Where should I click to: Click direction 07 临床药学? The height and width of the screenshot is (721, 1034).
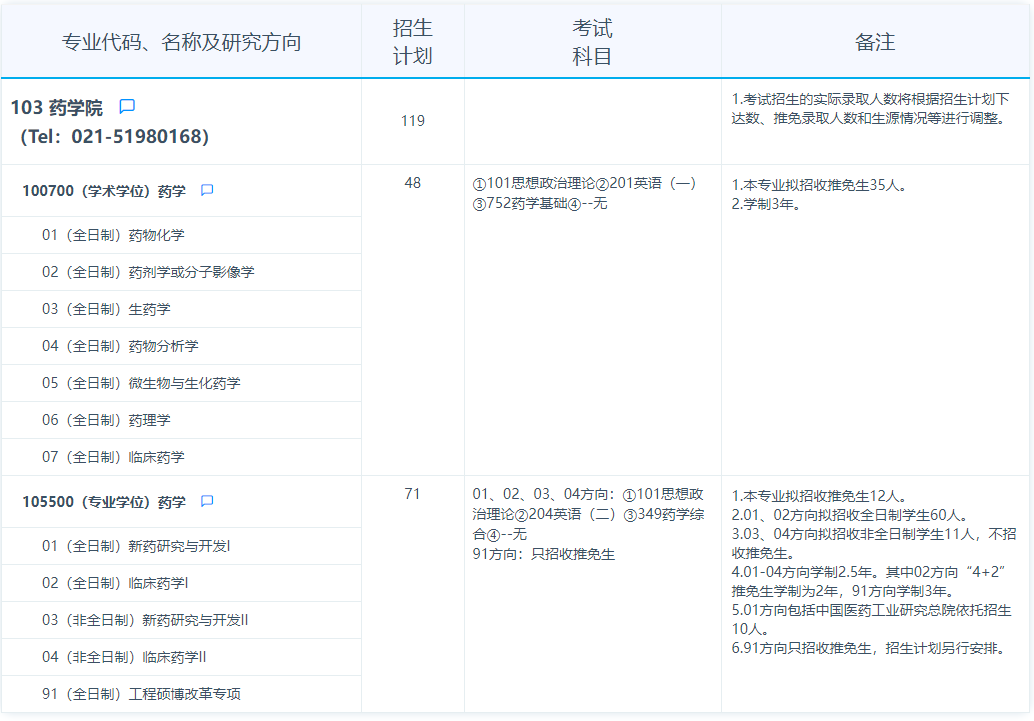(113, 457)
